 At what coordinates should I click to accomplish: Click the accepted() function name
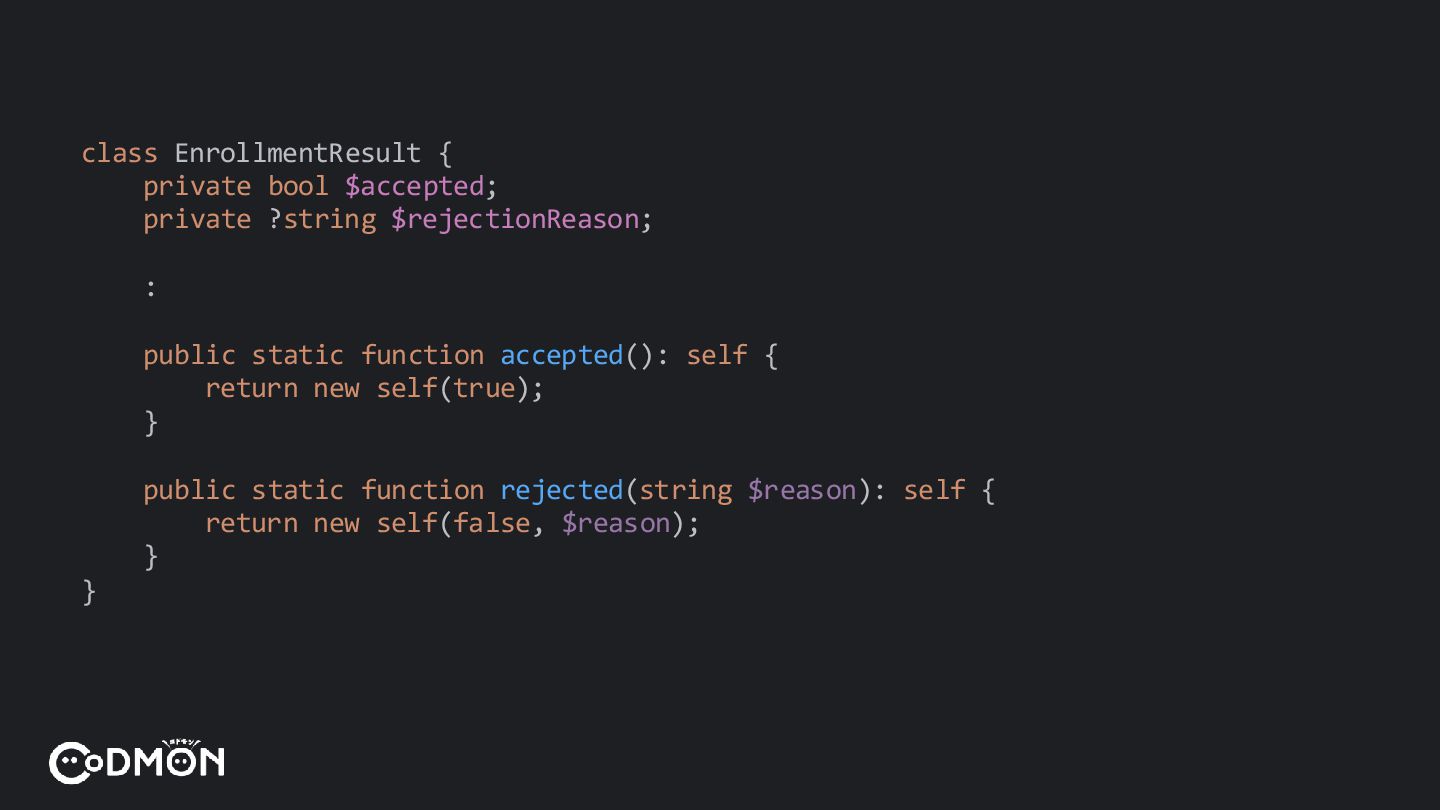pos(561,355)
